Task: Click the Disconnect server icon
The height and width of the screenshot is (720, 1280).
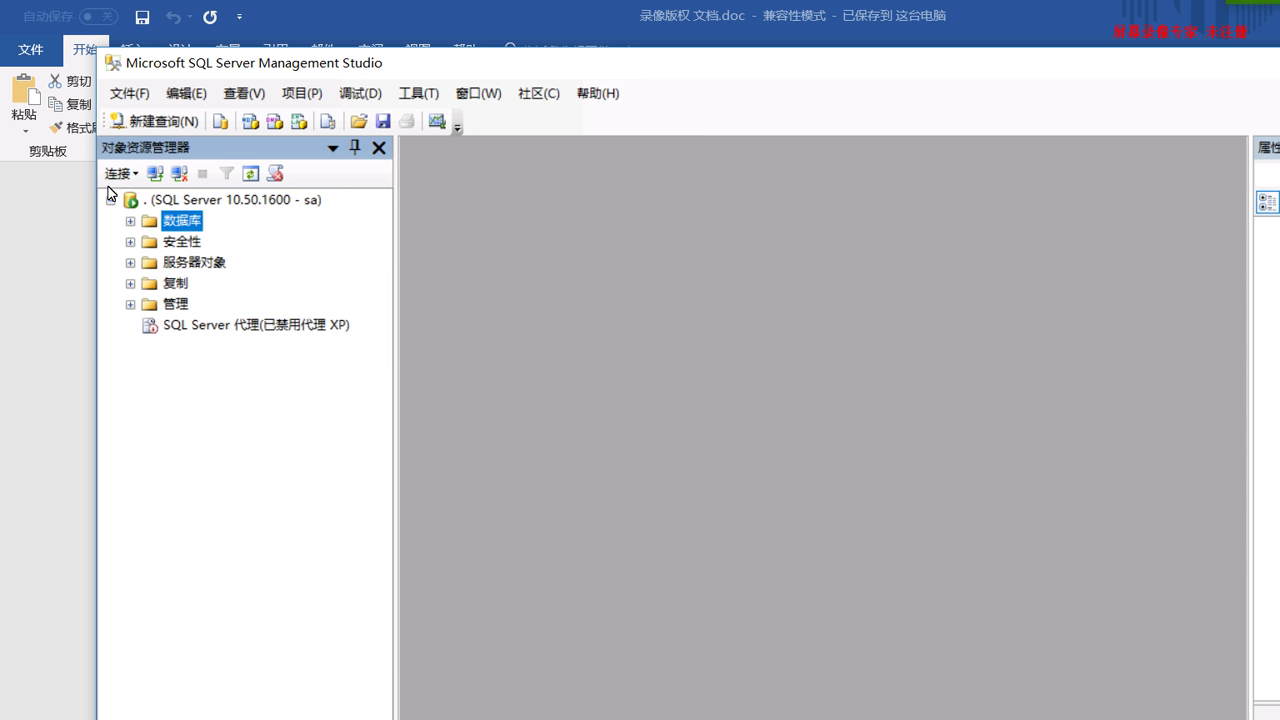Action: coord(179,173)
